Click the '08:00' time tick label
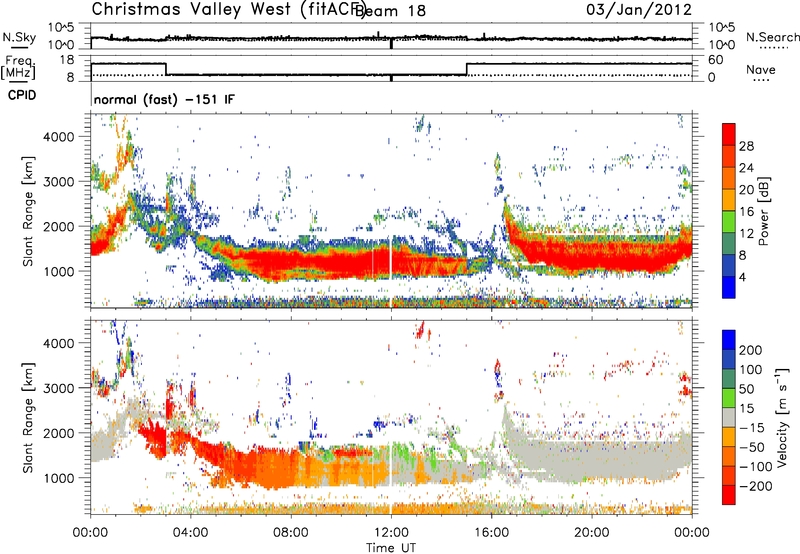Screen dimensions: 800x554 pyautogui.click(x=290, y=533)
